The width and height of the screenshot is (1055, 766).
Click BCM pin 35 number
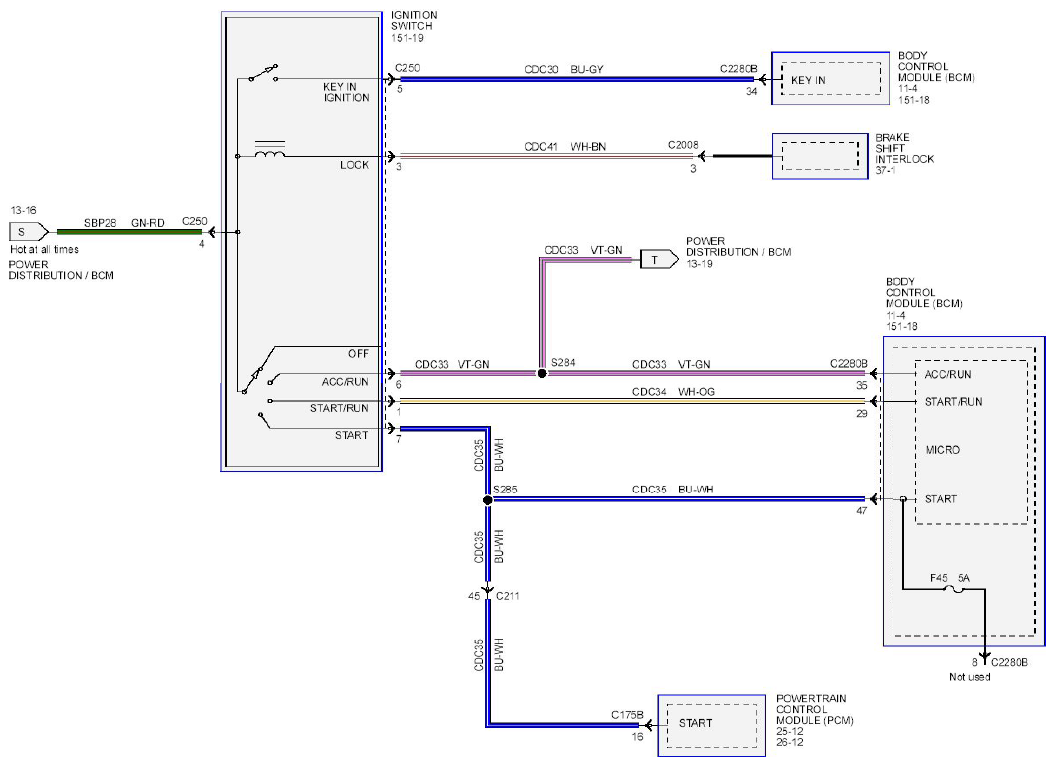(x=862, y=386)
